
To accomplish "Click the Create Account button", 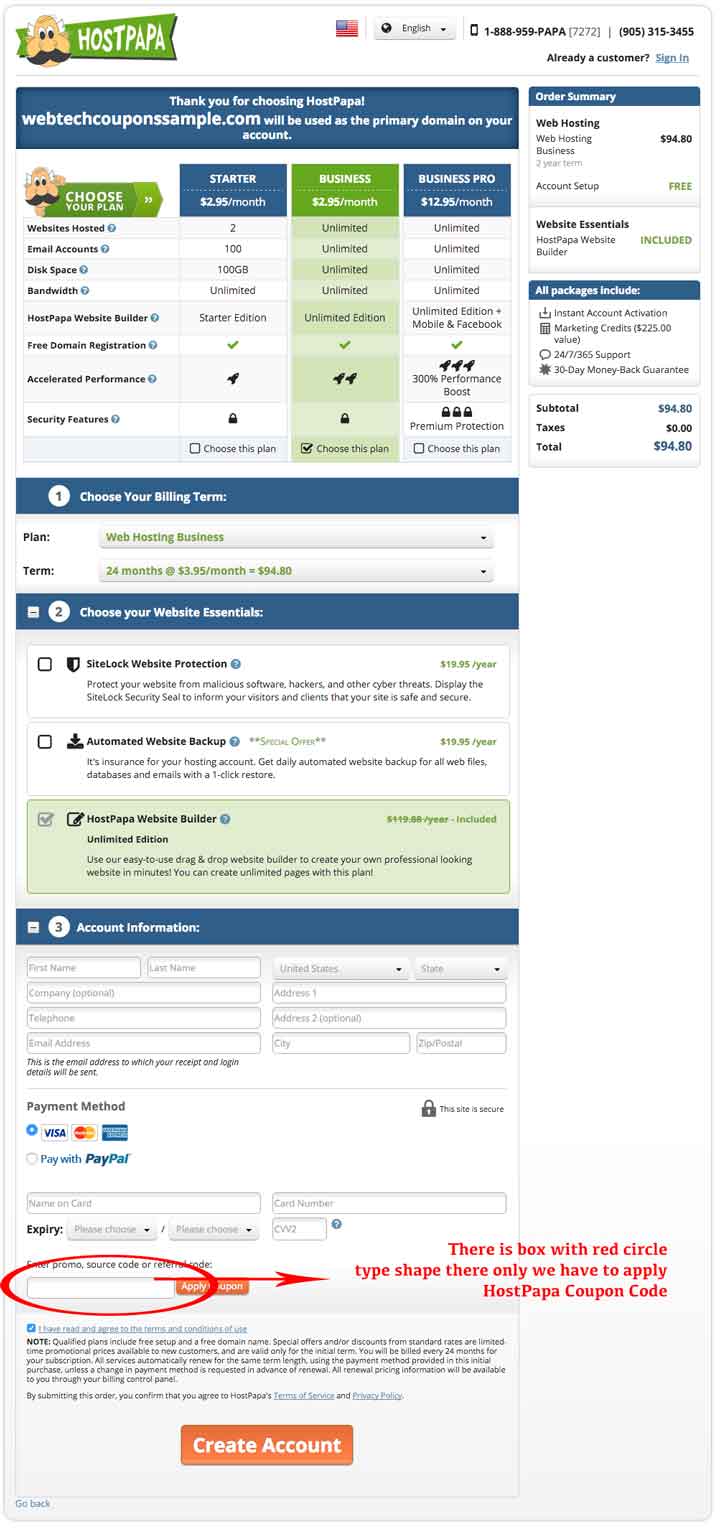I will (x=267, y=1445).
